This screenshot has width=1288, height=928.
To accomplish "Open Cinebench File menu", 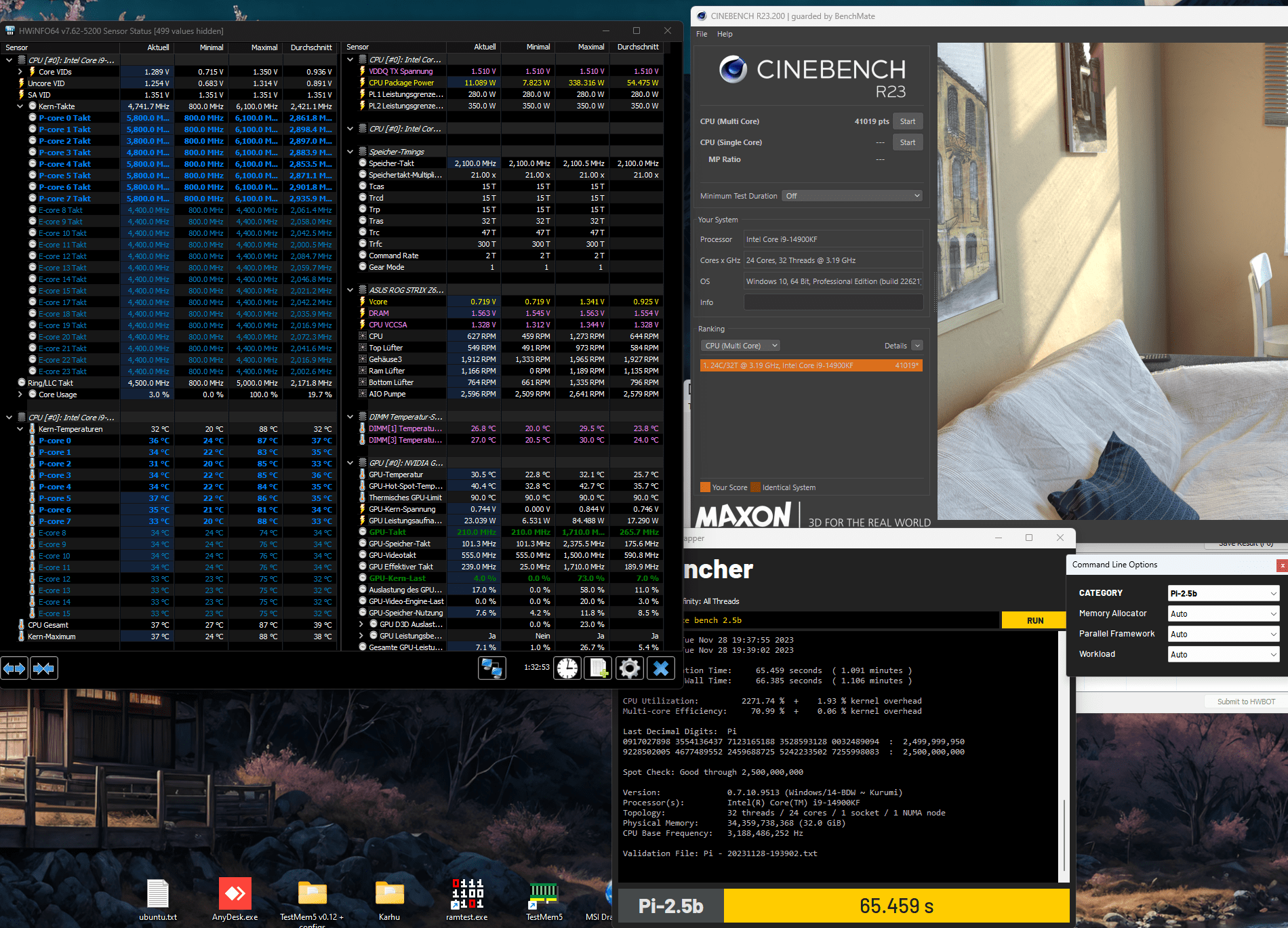I will tap(702, 34).
